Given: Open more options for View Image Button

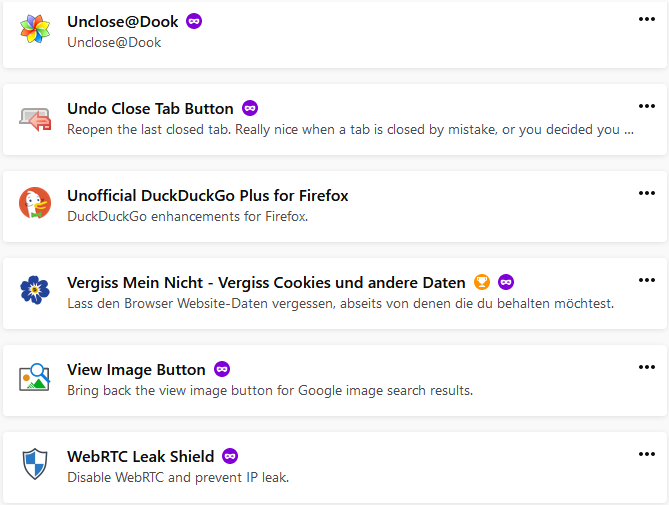Looking at the screenshot, I should (646, 366).
